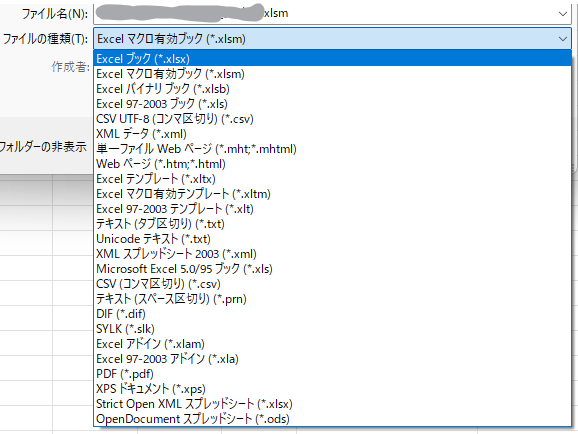Image resolution: width=578 pixels, height=434 pixels.
Task: Select テキスト (スペース区切り) (*.prn)
Action: [x=332, y=299]
